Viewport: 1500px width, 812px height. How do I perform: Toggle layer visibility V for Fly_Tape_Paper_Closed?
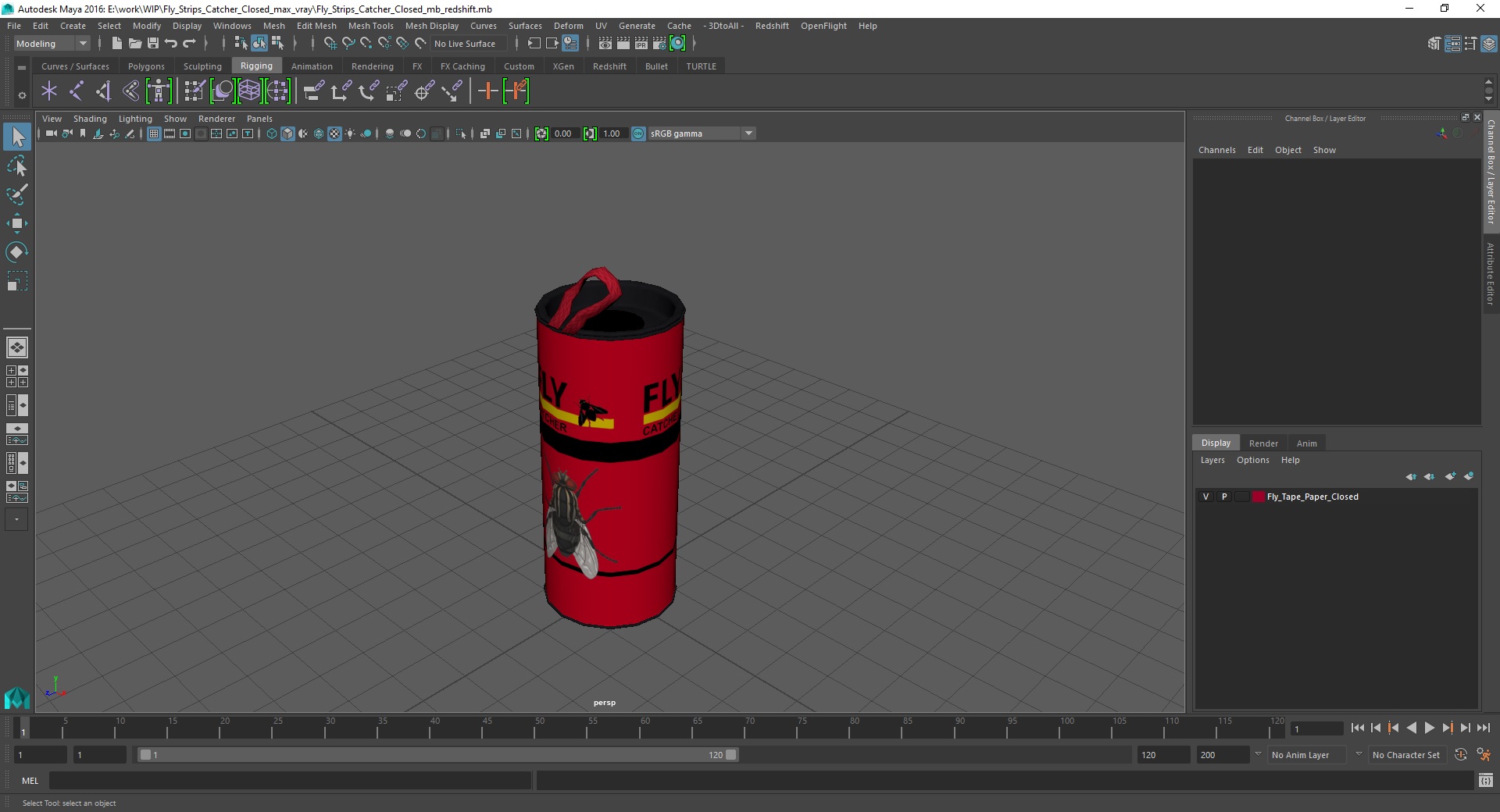click(1205, 497)
